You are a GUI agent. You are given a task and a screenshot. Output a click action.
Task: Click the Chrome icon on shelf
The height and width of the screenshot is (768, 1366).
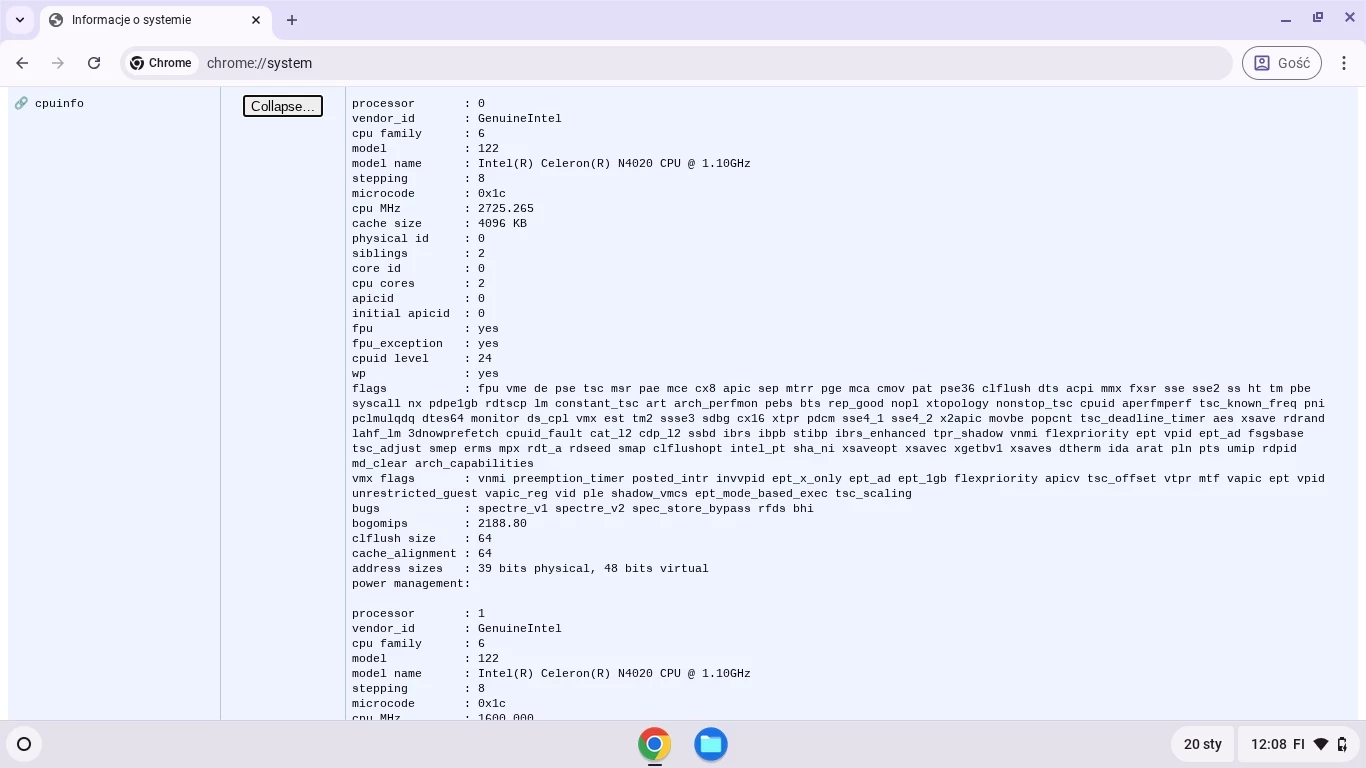[654, 744]
